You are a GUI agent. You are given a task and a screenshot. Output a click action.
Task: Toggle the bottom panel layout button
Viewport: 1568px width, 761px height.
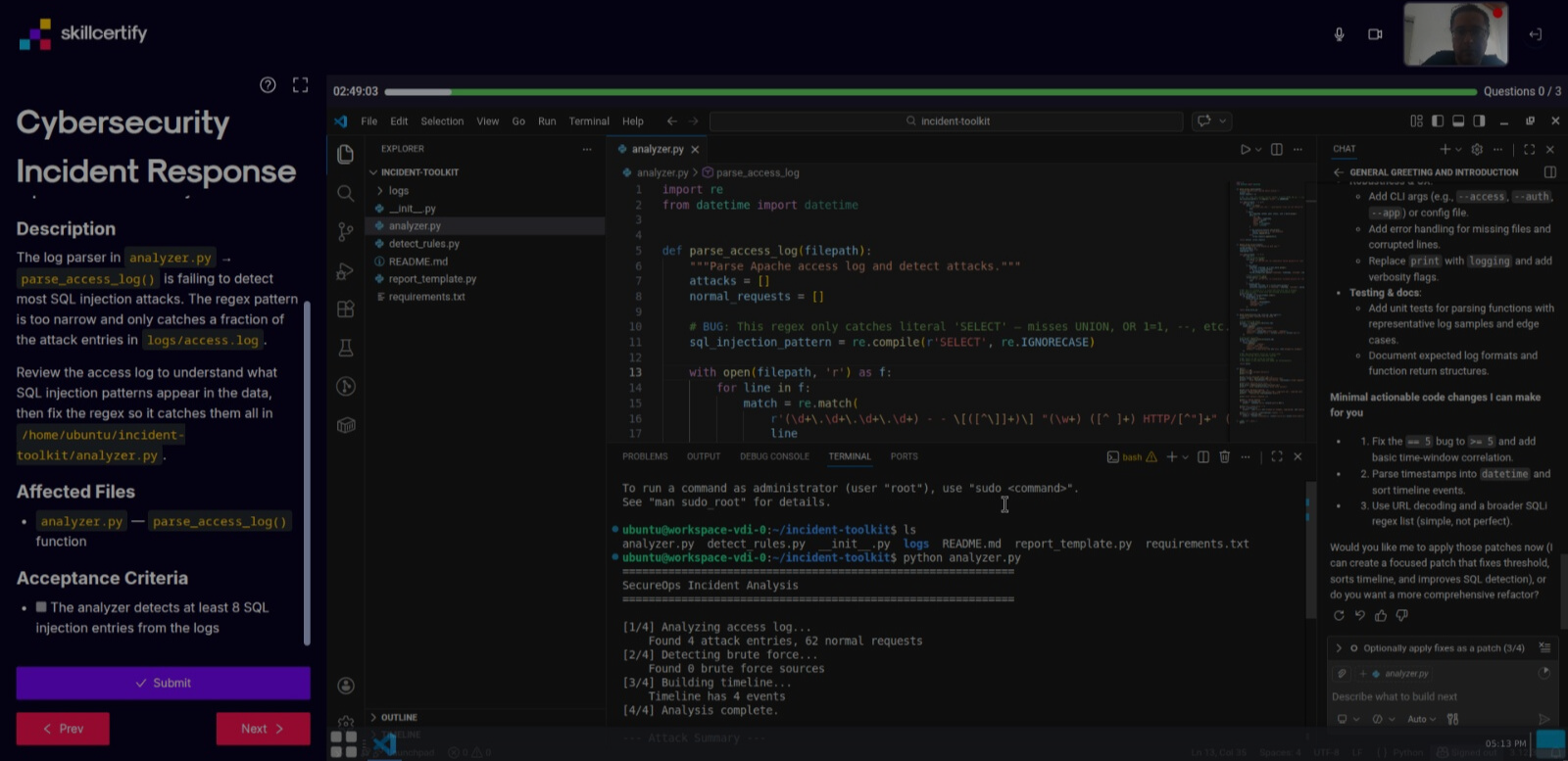(x=1458, y=121)
